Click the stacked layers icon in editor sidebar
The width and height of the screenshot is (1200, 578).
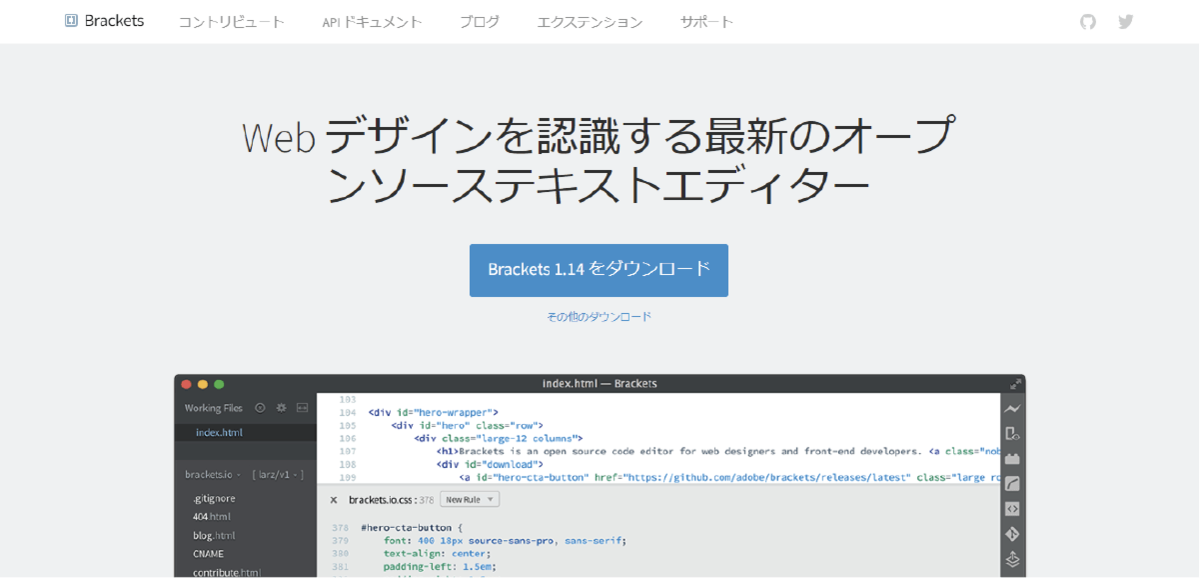[x=1012, y=559]
